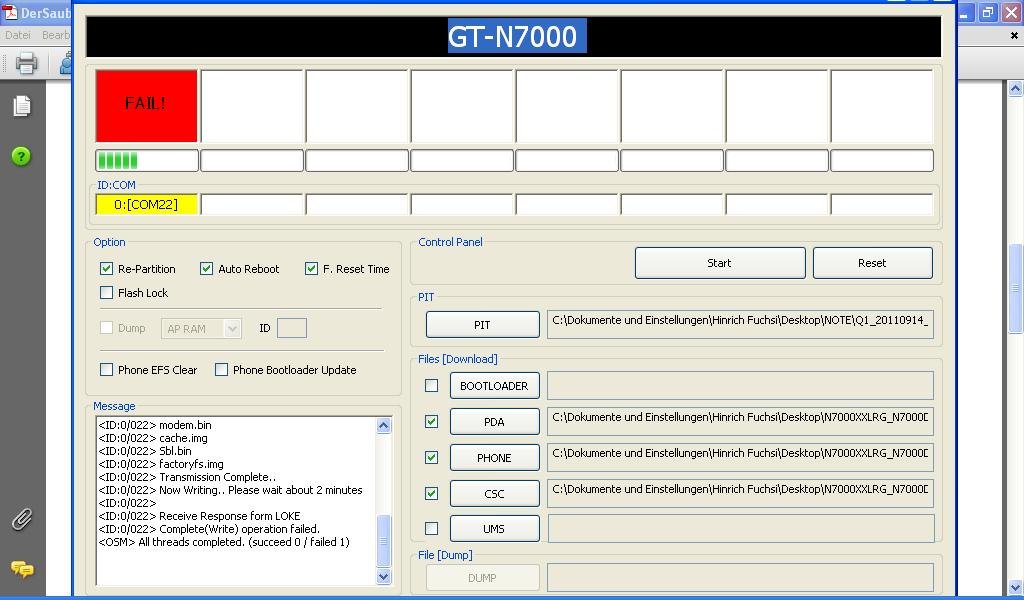This screenshot has height=600, width=1024.
Task: Close the Adobe Reader window
Action: pyautogui.click(x=1011, y=12)
